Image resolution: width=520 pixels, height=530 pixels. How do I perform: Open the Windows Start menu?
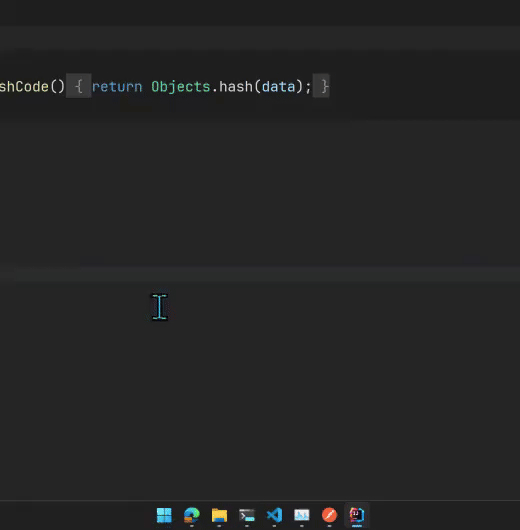[164, 515]
